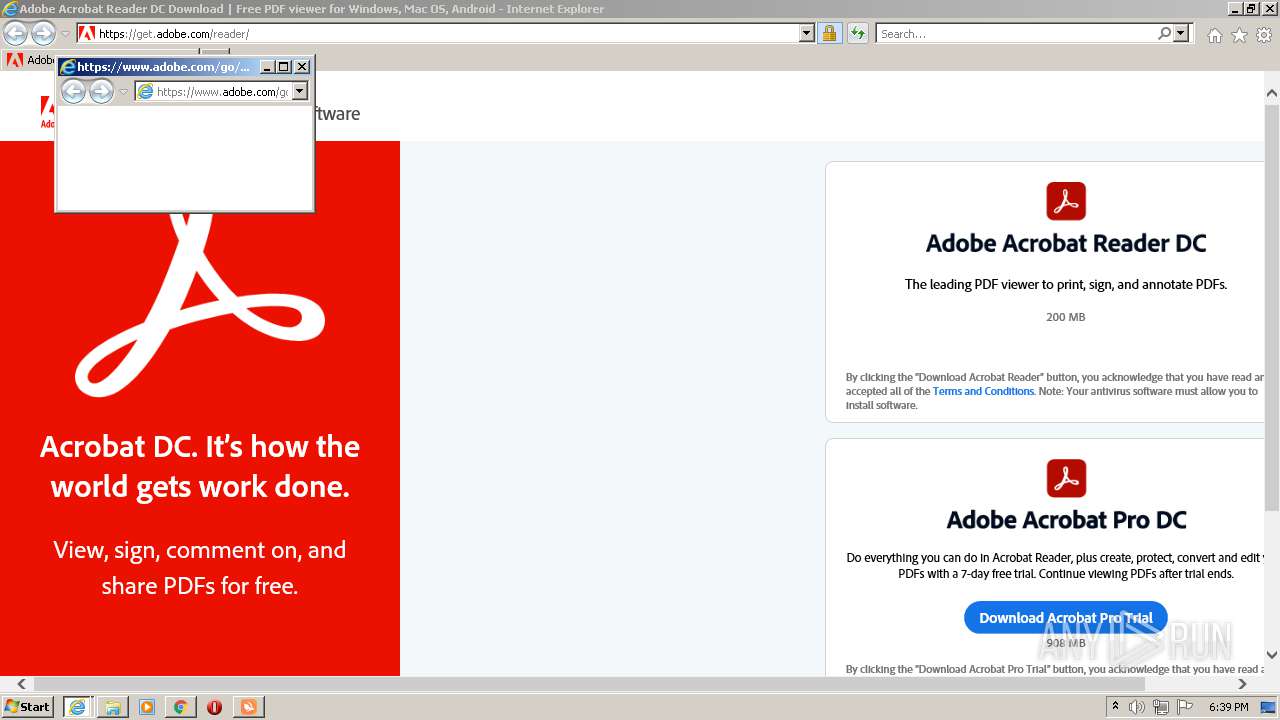
Task: Open the media player taskbar icon
Action: click(146, 707)
